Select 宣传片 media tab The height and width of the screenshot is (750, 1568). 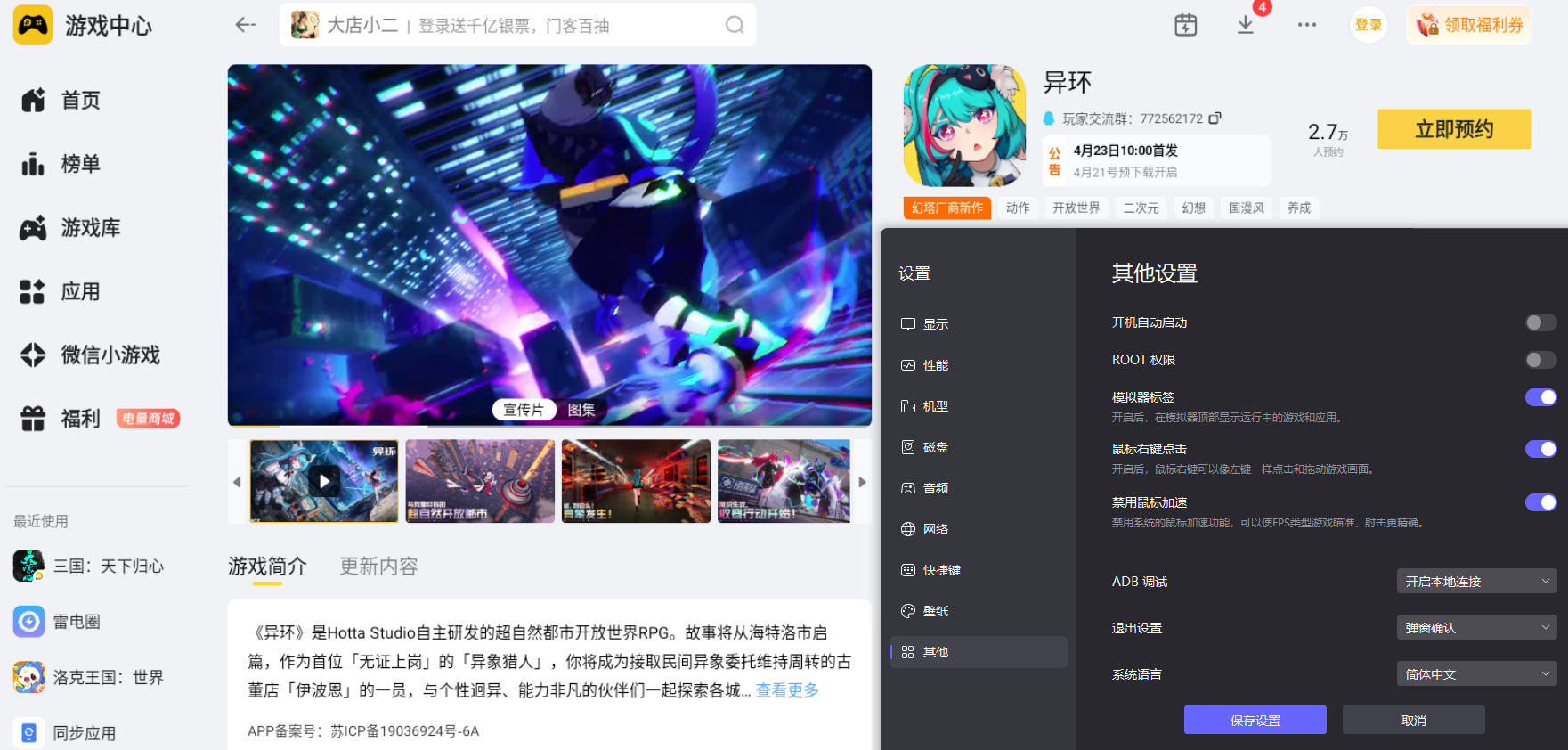point(524,410)
